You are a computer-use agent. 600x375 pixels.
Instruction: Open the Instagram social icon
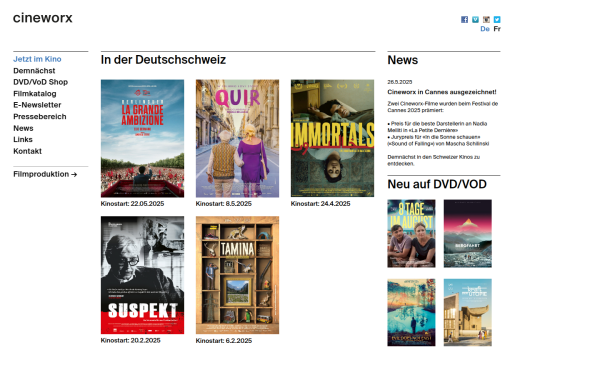tap(486, 20)
